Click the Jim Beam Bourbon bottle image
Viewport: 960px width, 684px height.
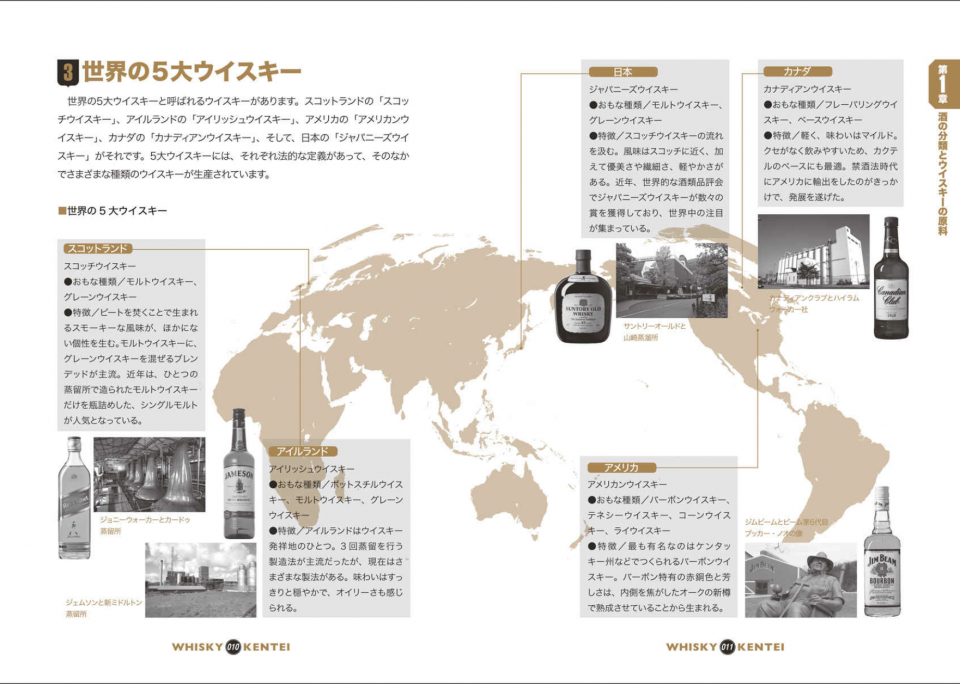click(x=882, y=551)
